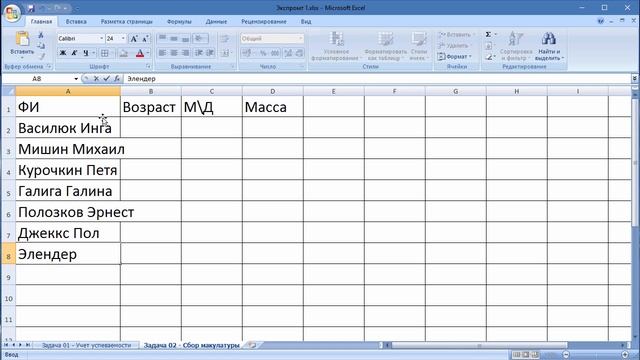
Task: Switch to the Формулы ribbon tab
Action: pyautogui.click(x=179, y=21)
